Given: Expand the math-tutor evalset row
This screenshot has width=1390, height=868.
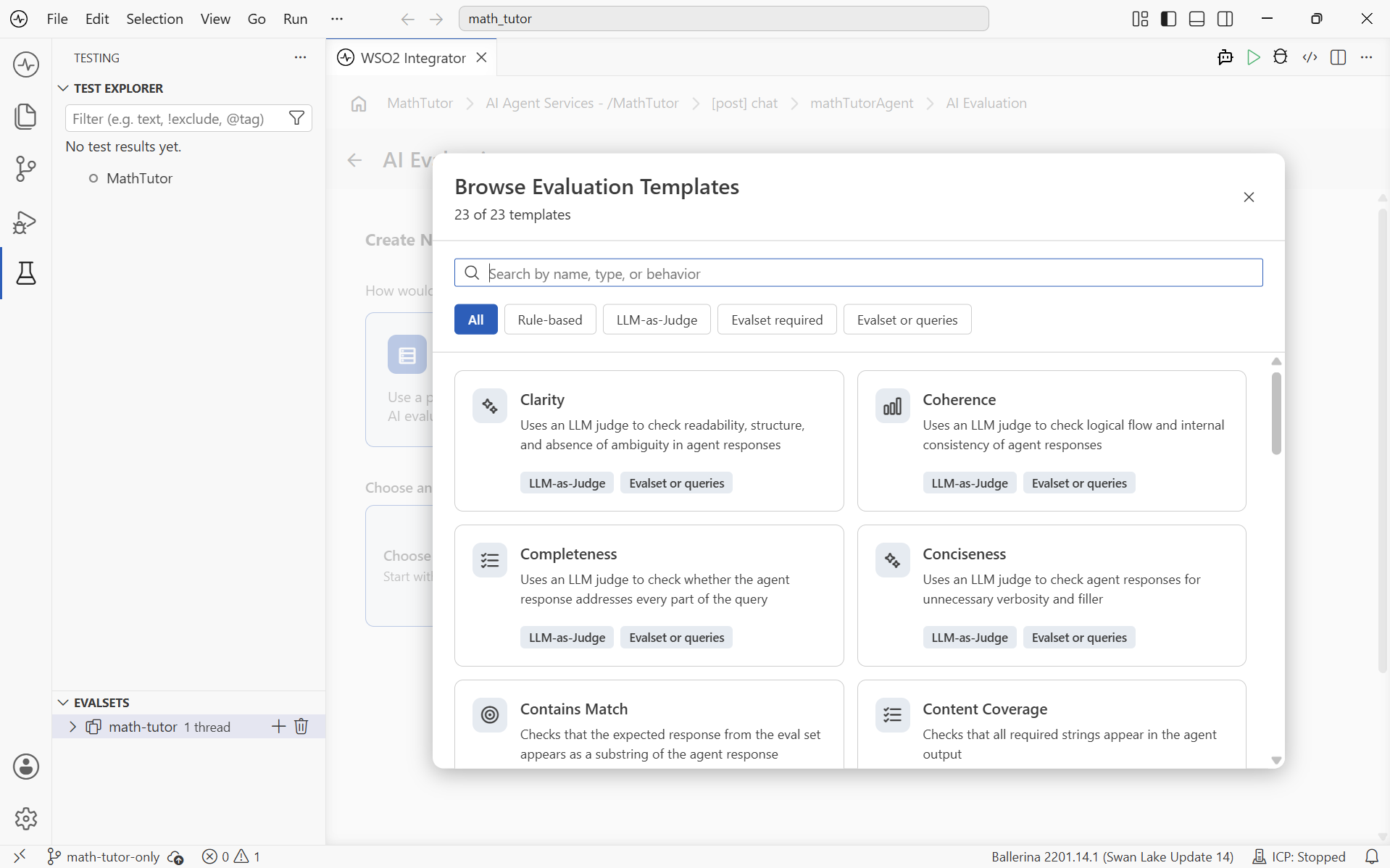Looking at the screenshot, I should pyautogui.click(x=72, y=726).
